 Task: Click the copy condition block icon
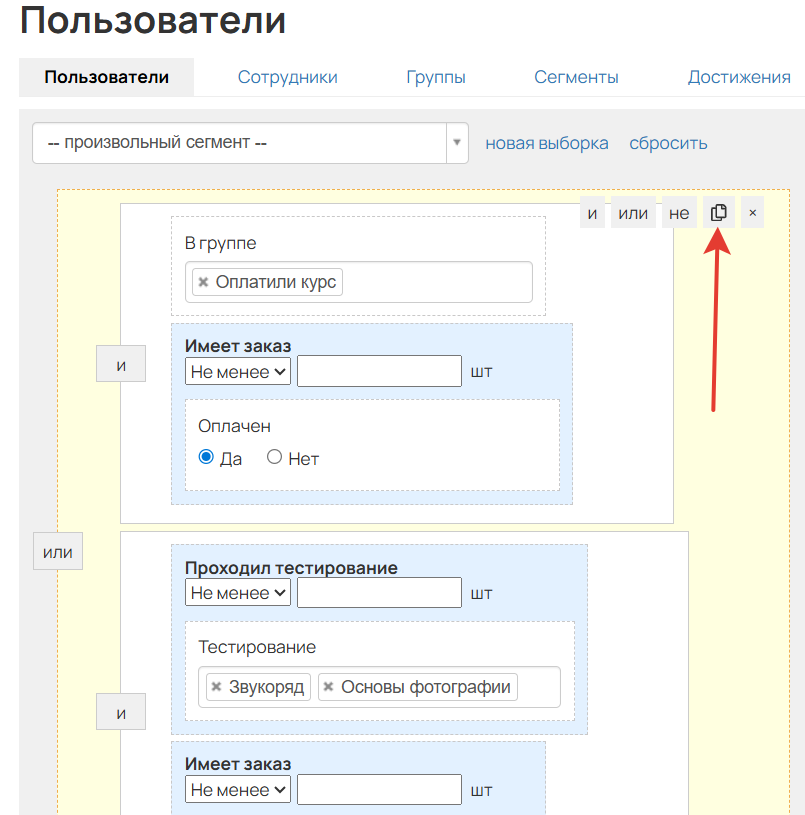point(718,213)
